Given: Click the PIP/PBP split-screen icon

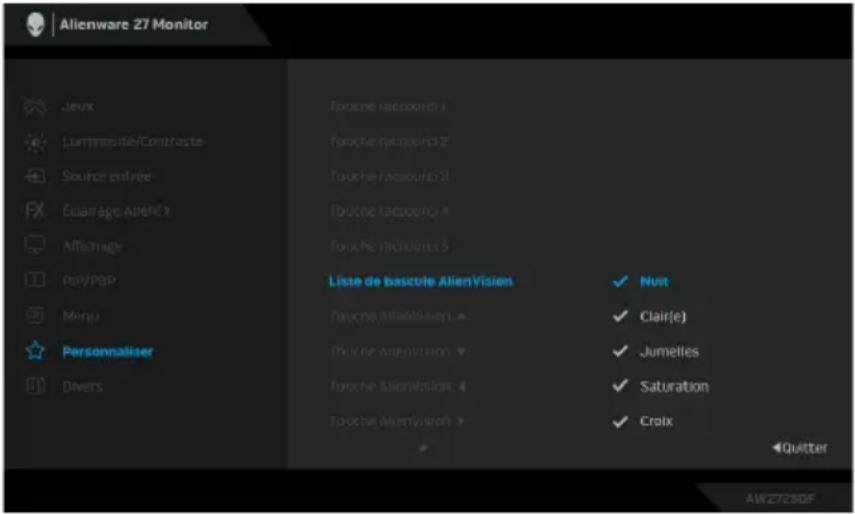Looking at the screenshot, I should [x=35, y=281].
